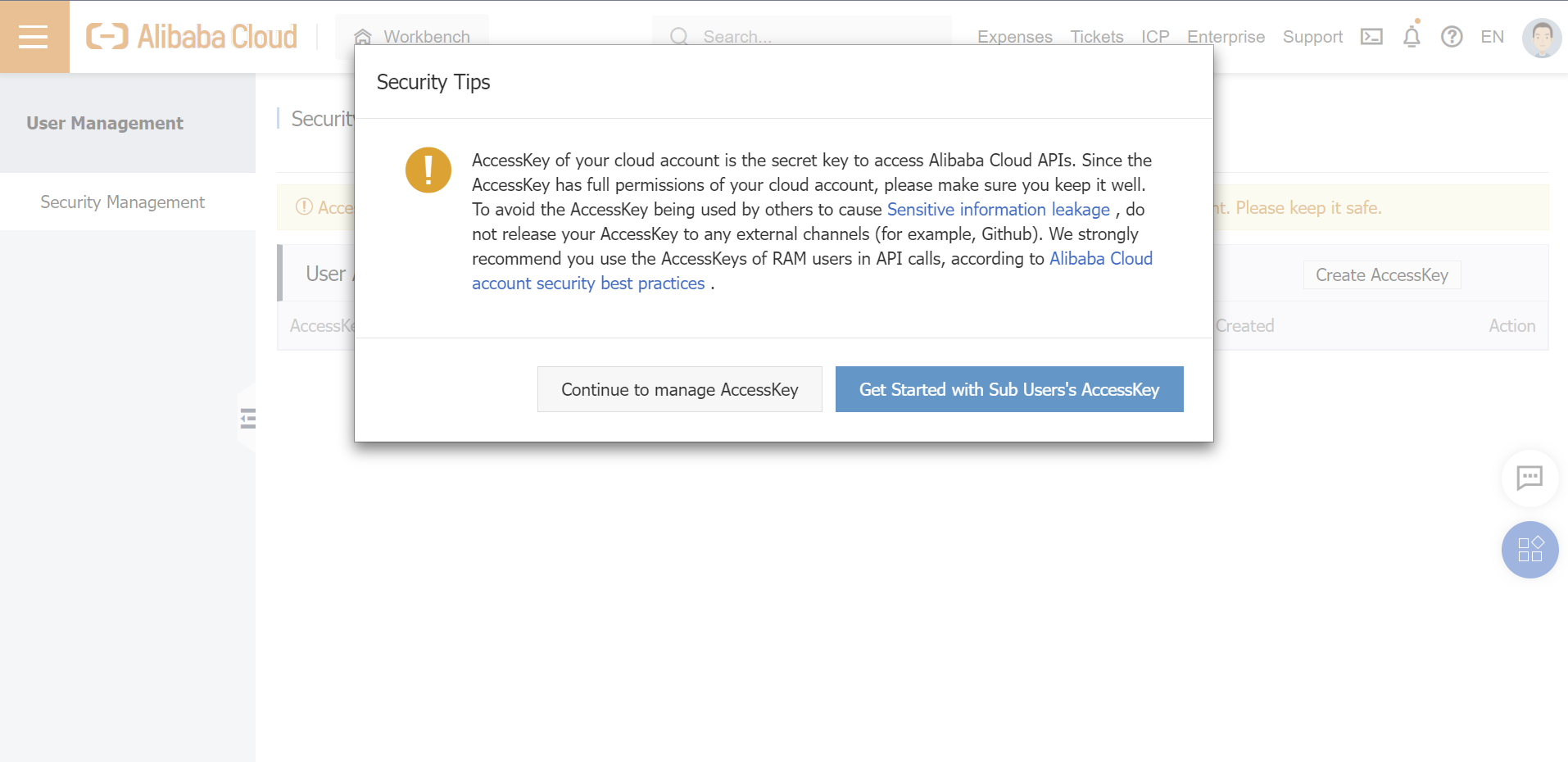
Task: Click the Alibaba Cloud logo
Action: tap(192, 37)
